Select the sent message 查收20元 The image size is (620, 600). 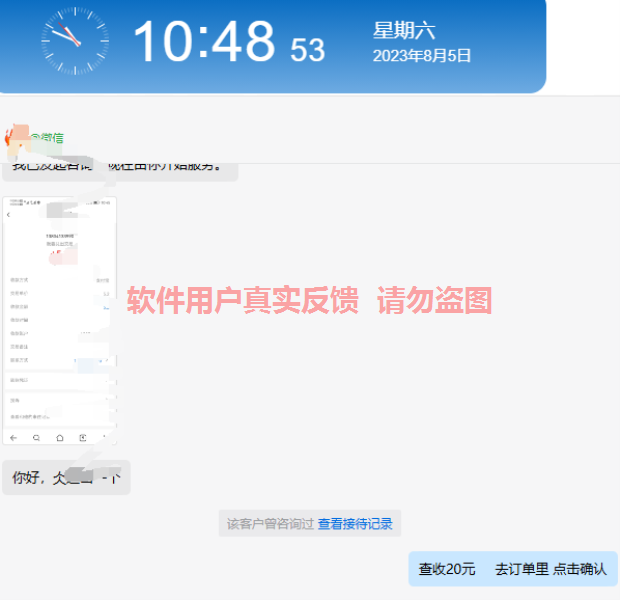[447, 569]
